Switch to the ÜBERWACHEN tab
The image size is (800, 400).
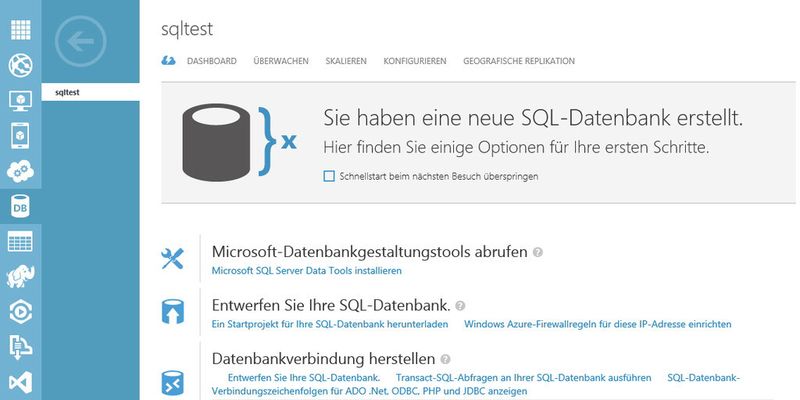[x=281, y=61]
